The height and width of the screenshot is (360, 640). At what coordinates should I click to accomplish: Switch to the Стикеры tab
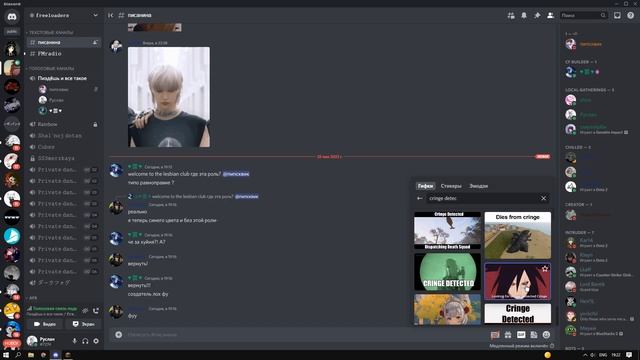click(451, 186)
